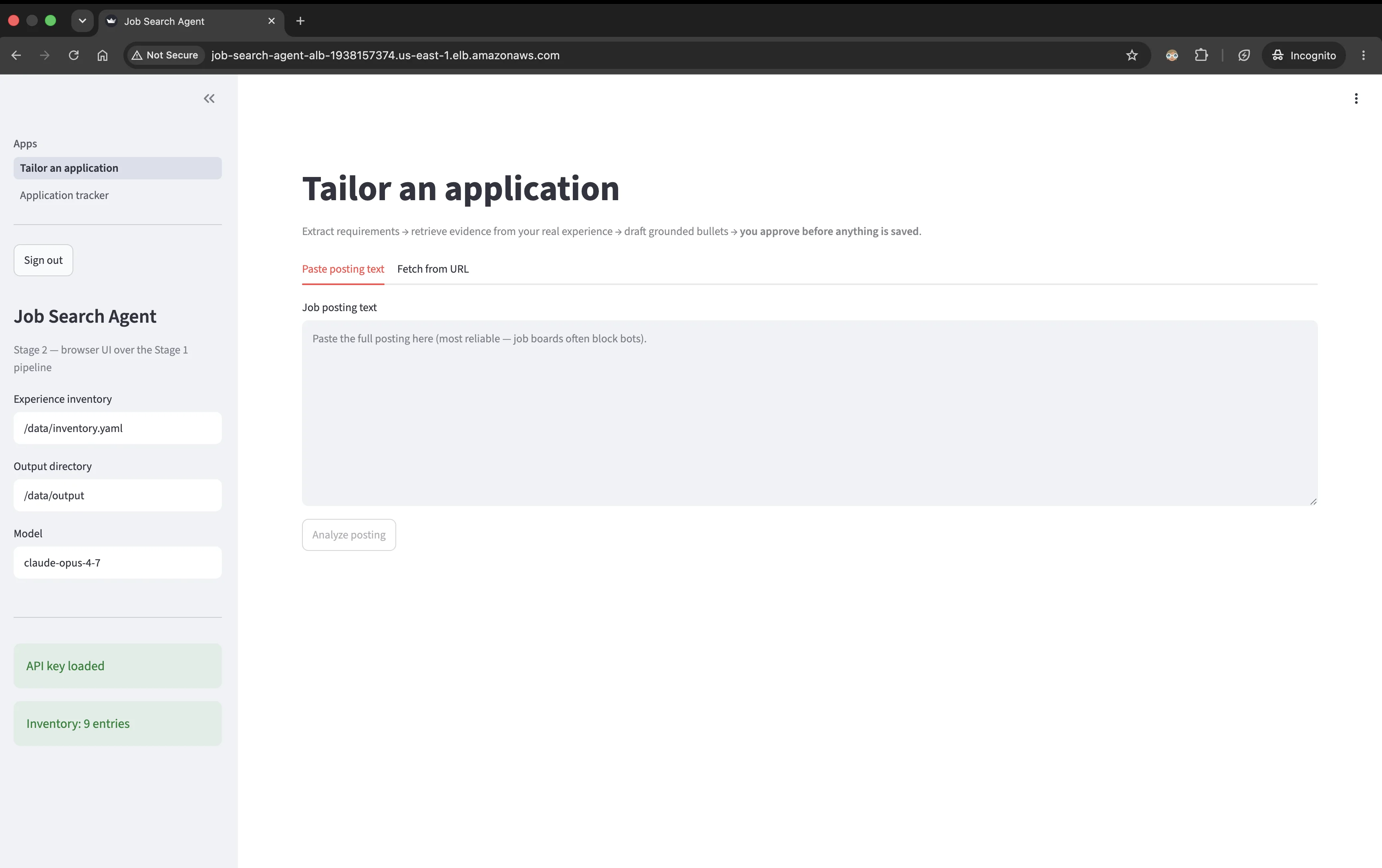Click the avatar extension icon in toolbar
Screen dimensions: 1382x868
(1171, 56)
